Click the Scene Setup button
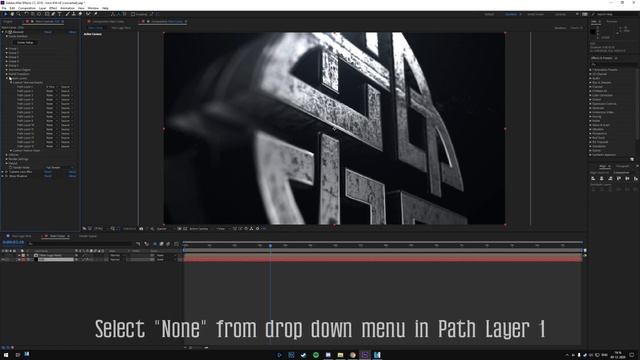The image size is (640, 360). tap(25, 42)
